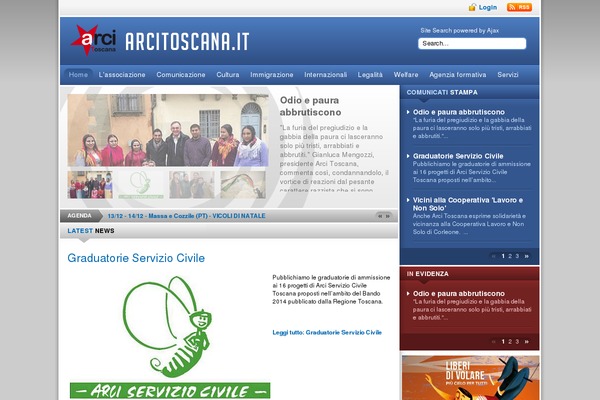The image size is (600, 400).
Task: Click the agenda previous arrow
Action: point(380,216)
